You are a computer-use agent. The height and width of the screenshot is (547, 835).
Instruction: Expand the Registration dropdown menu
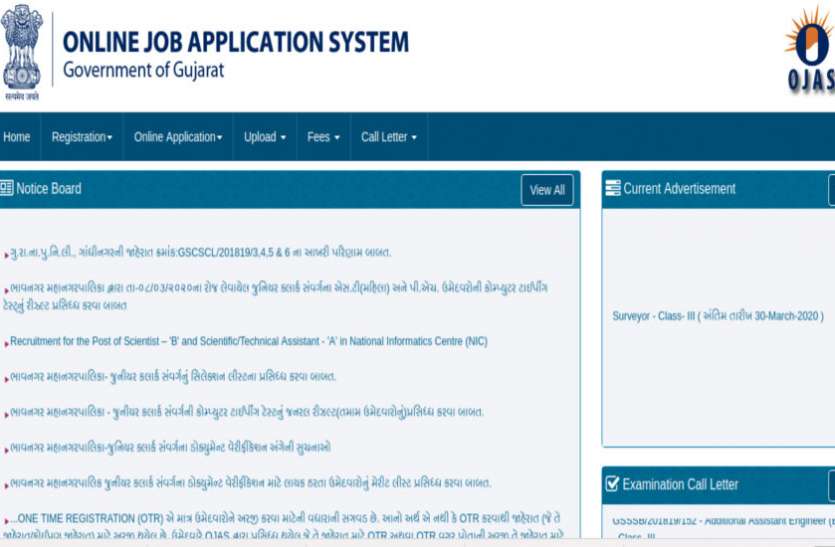click(82, 137)
